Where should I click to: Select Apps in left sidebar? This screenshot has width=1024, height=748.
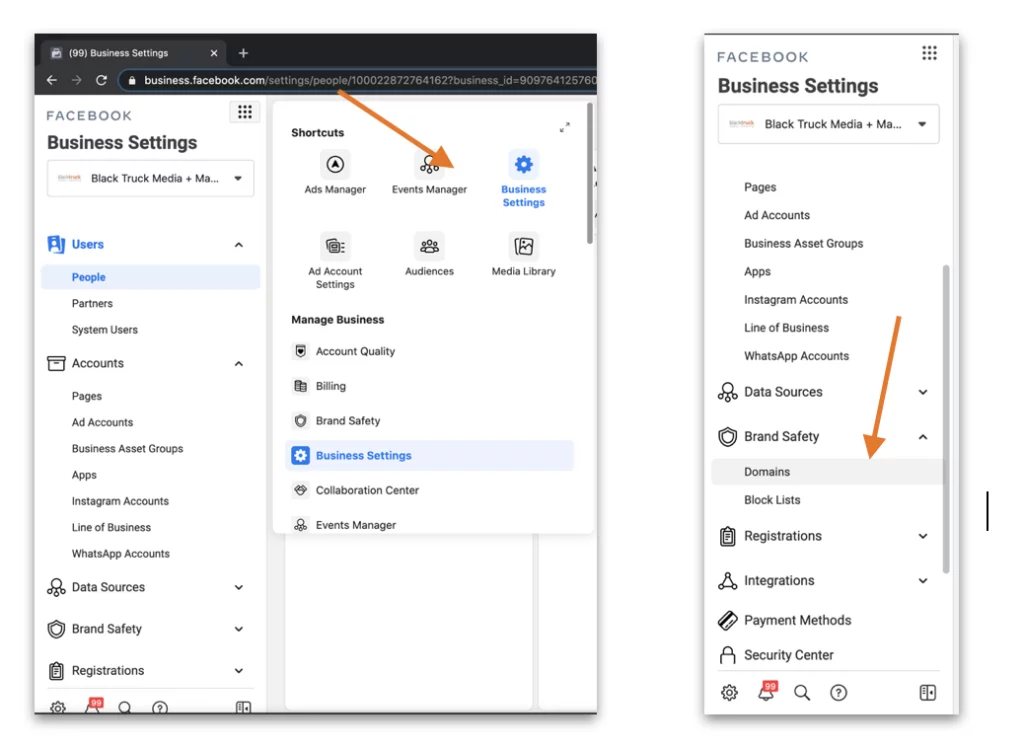[x=84, y=475]
